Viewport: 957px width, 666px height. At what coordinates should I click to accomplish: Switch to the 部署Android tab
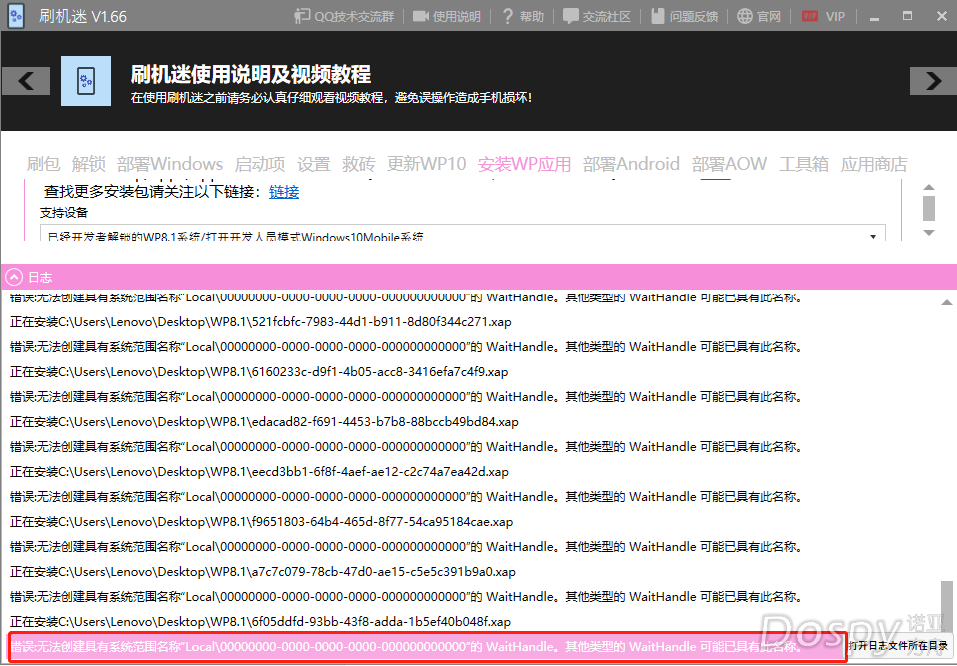(631, 164)
